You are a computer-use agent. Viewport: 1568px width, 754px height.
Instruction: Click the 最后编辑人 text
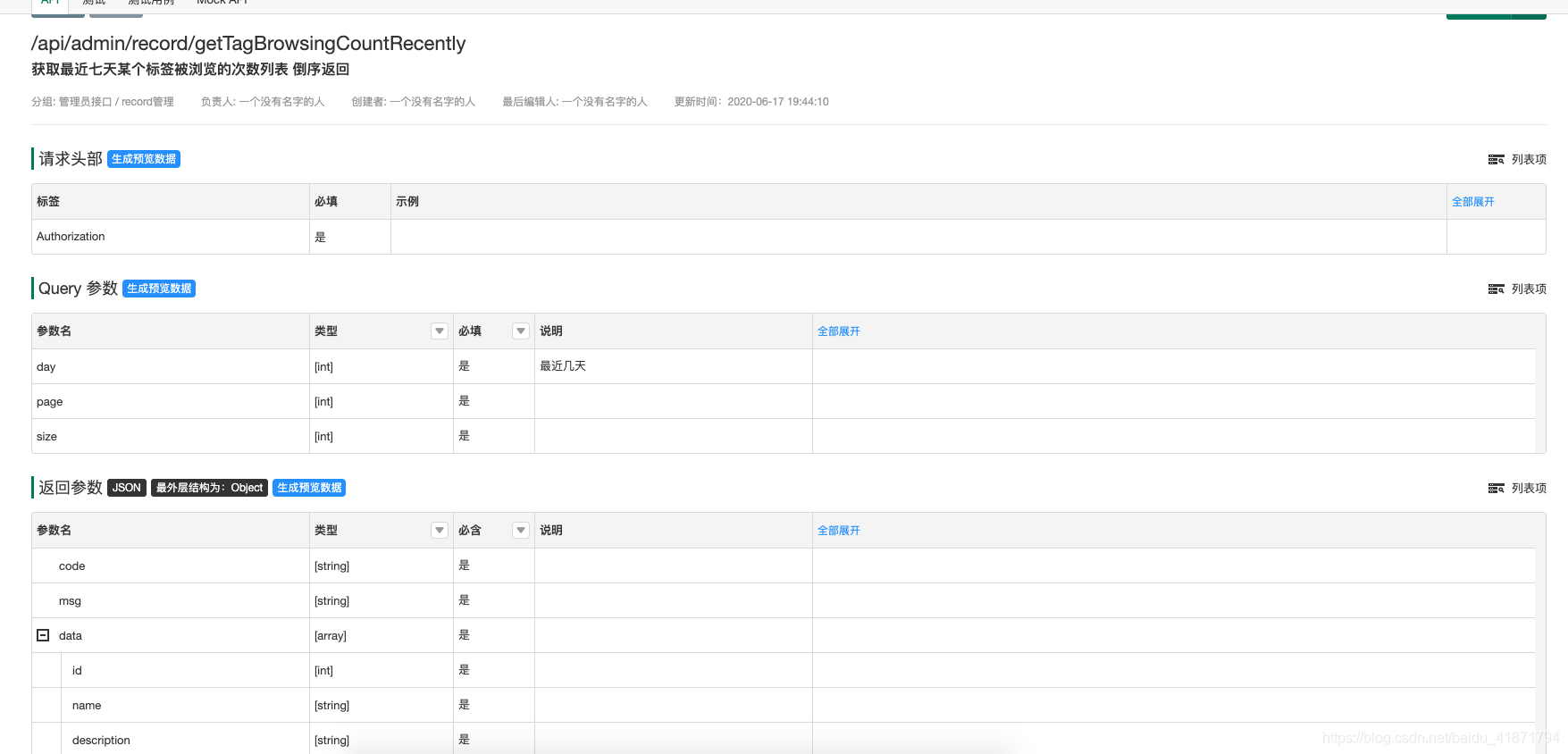point(574,102)
